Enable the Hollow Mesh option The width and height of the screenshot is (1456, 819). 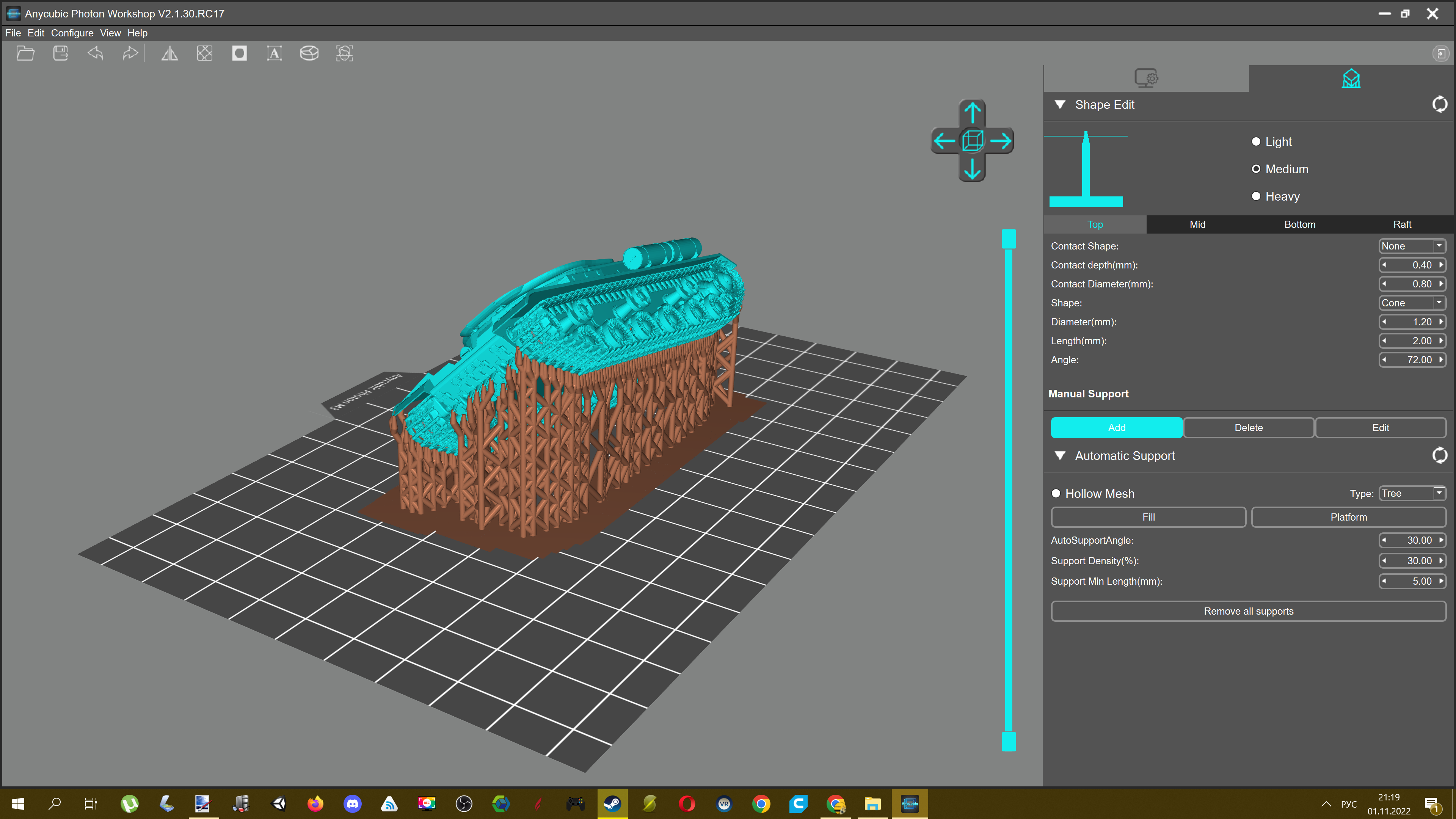point(1056,493)
